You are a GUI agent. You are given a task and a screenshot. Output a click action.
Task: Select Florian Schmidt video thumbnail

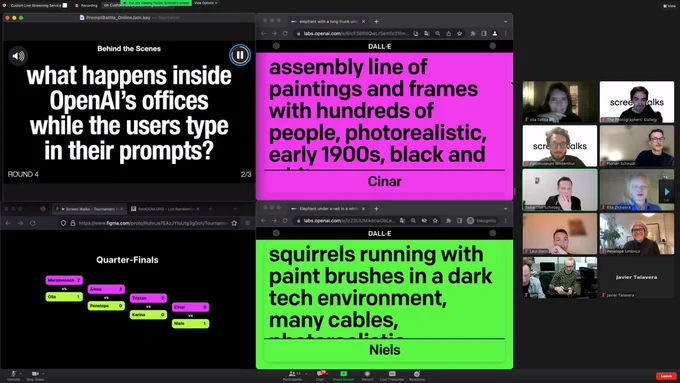point(637,146)
